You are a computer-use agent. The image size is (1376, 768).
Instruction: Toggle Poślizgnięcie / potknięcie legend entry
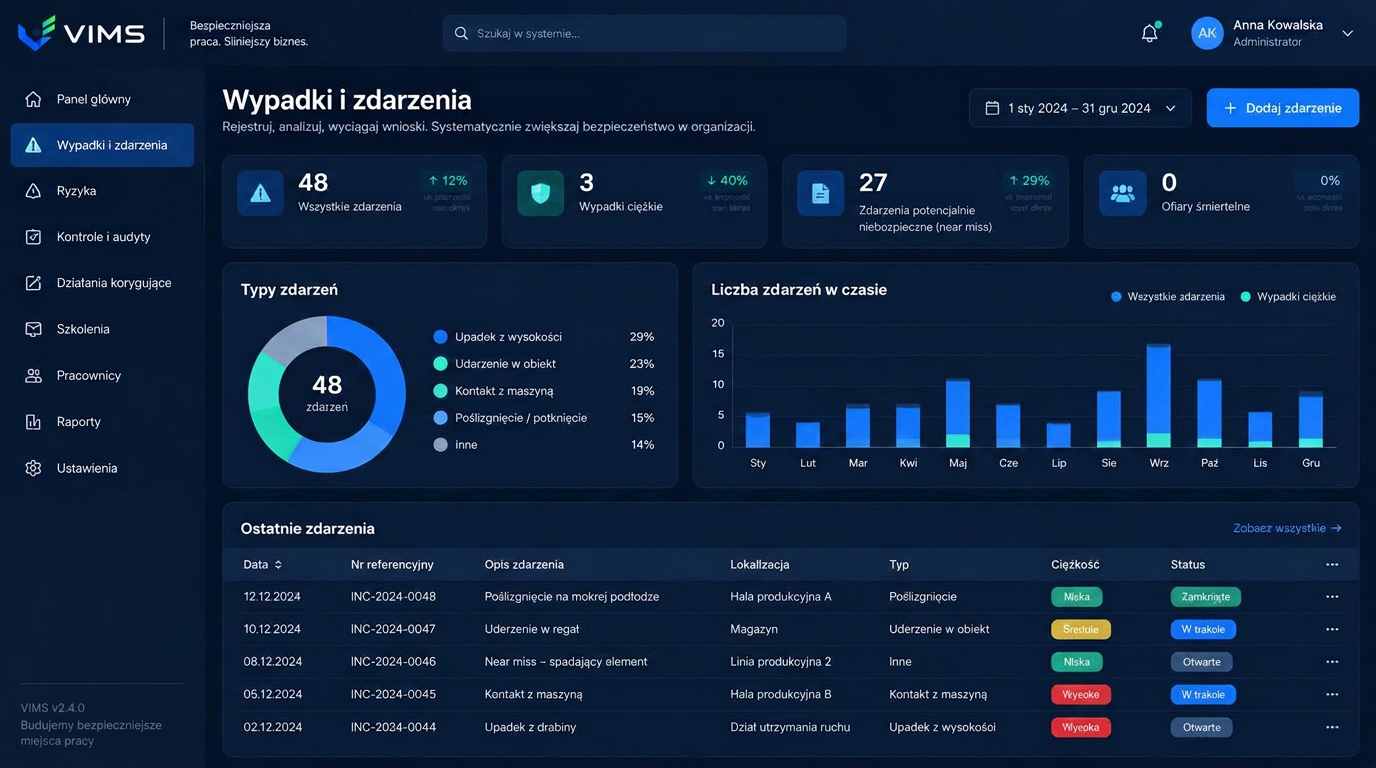coord(544,418)
